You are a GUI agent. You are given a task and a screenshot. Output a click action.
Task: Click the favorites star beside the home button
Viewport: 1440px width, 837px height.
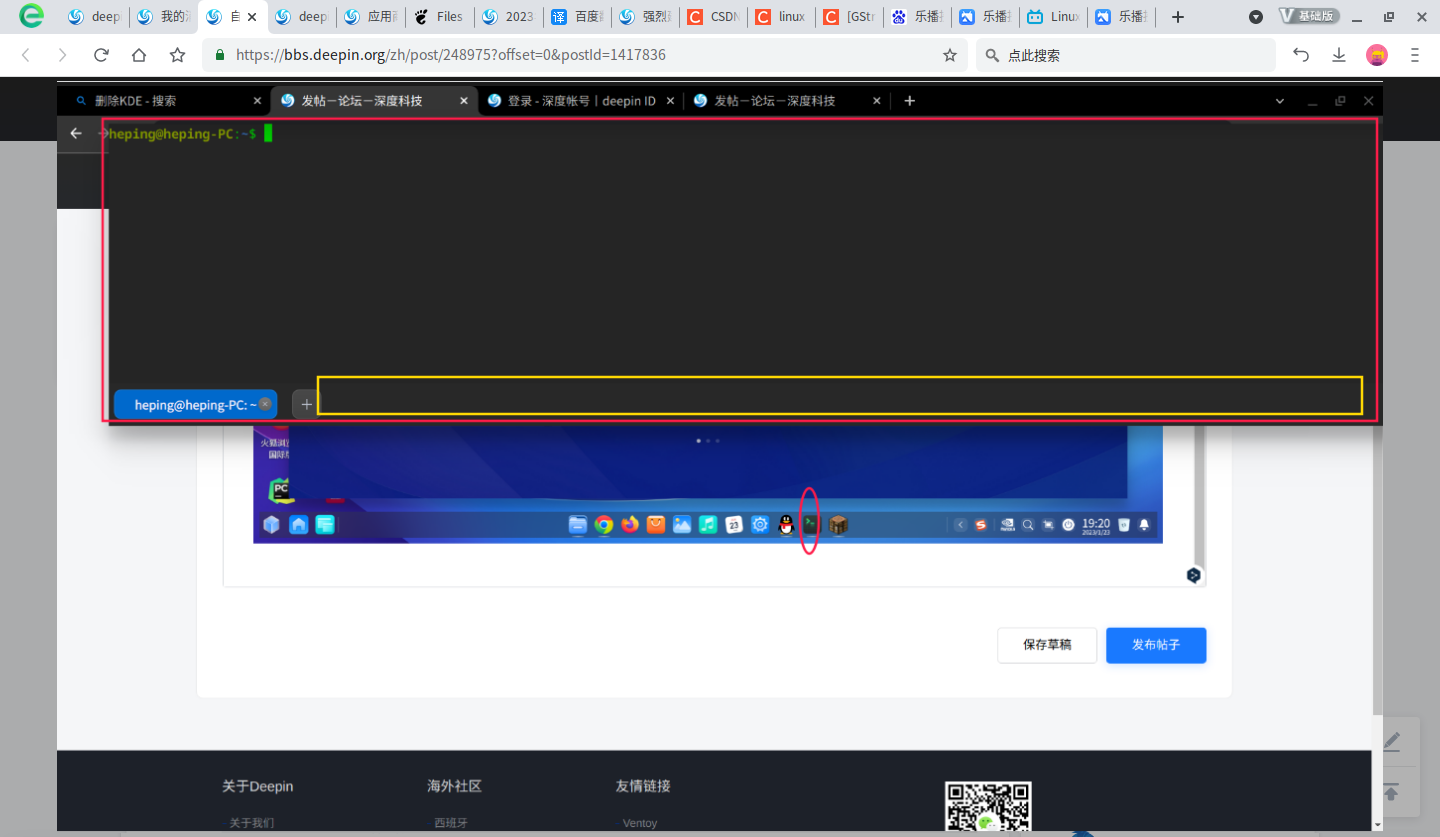177,55
